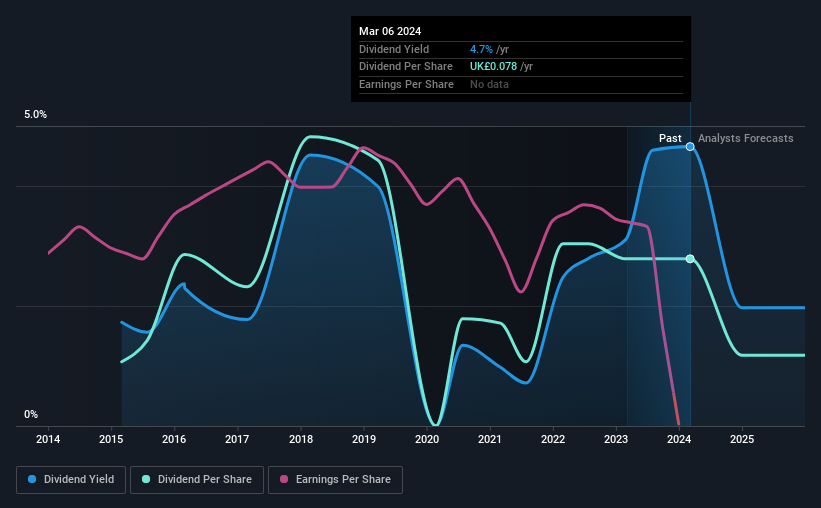Click the 2020 x-axis label
This screenshot has width=821, height=508.
click(427, 439)
